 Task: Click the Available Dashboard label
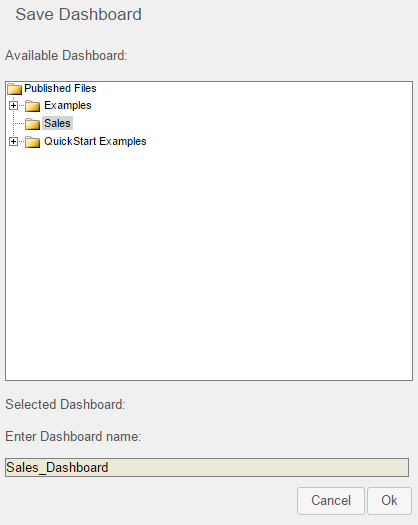point(66,56)
